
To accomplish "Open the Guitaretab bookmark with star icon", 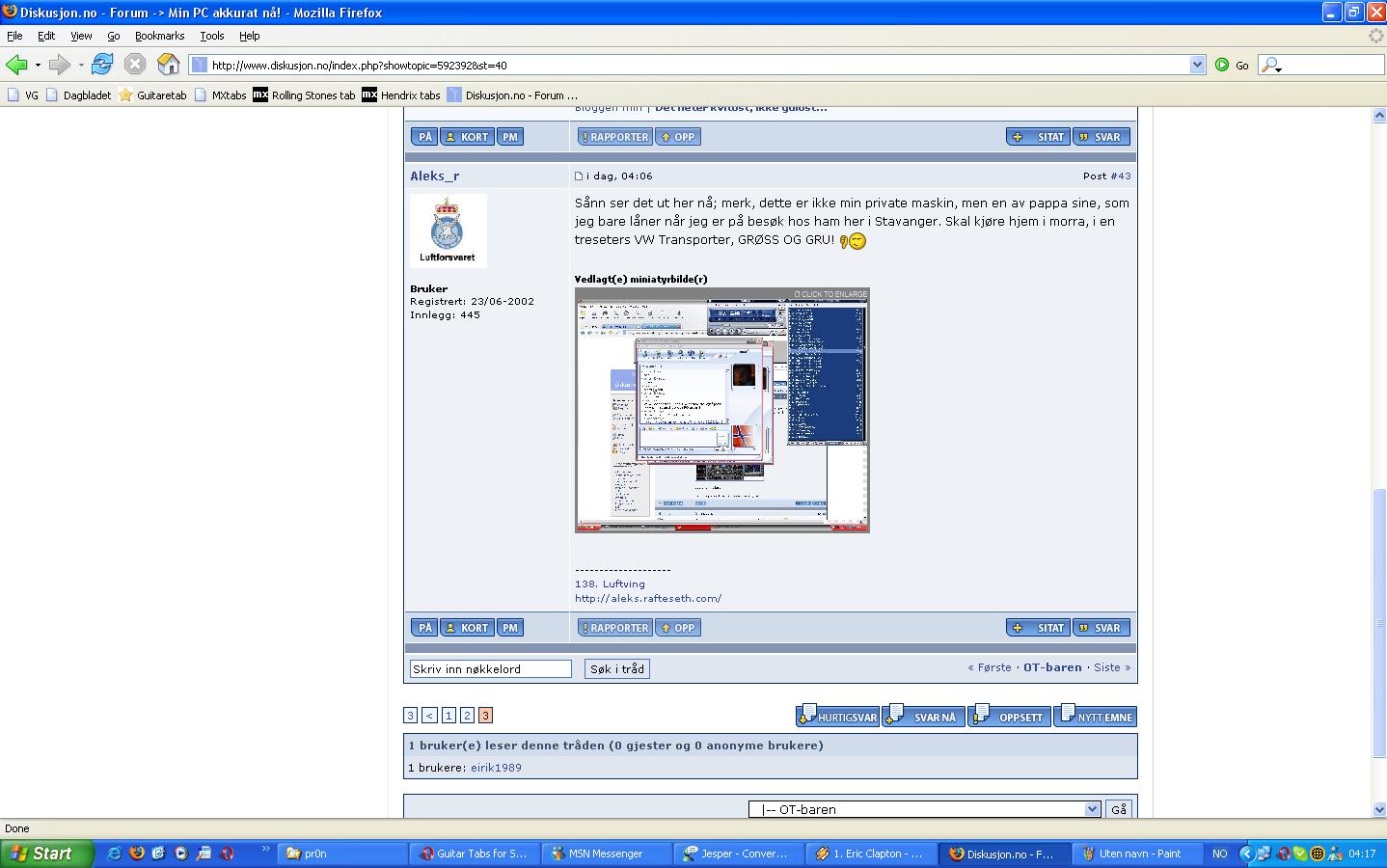I will click(x=152, y=95).
